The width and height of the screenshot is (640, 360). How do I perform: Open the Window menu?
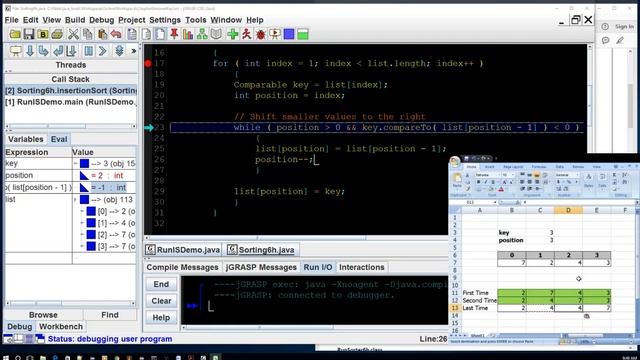[226, 20]
